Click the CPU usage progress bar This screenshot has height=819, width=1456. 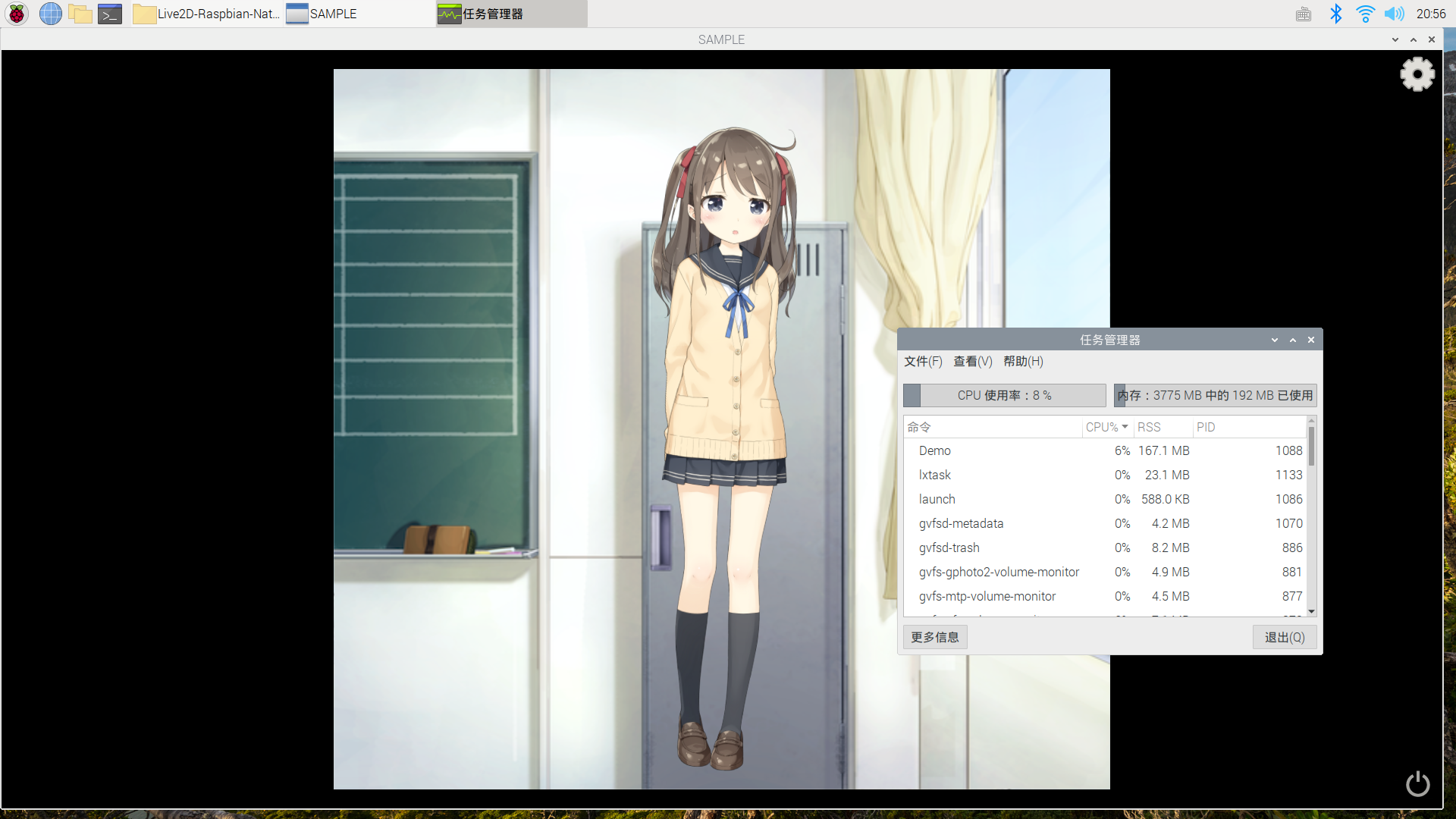(1004, 396)
